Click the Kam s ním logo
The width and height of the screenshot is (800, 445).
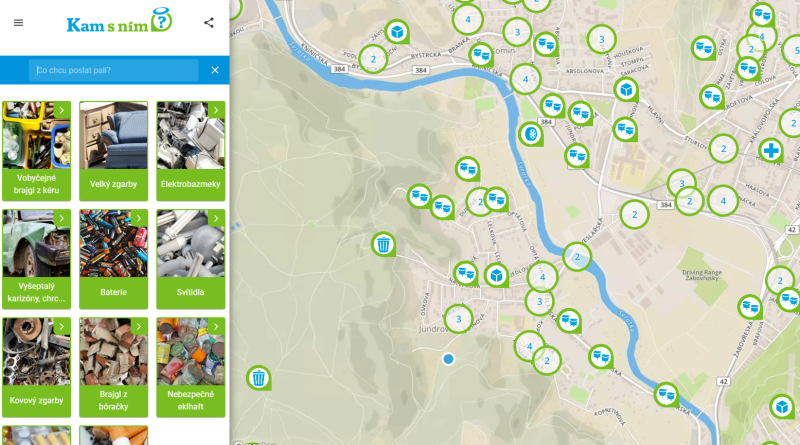pos(119,21)
